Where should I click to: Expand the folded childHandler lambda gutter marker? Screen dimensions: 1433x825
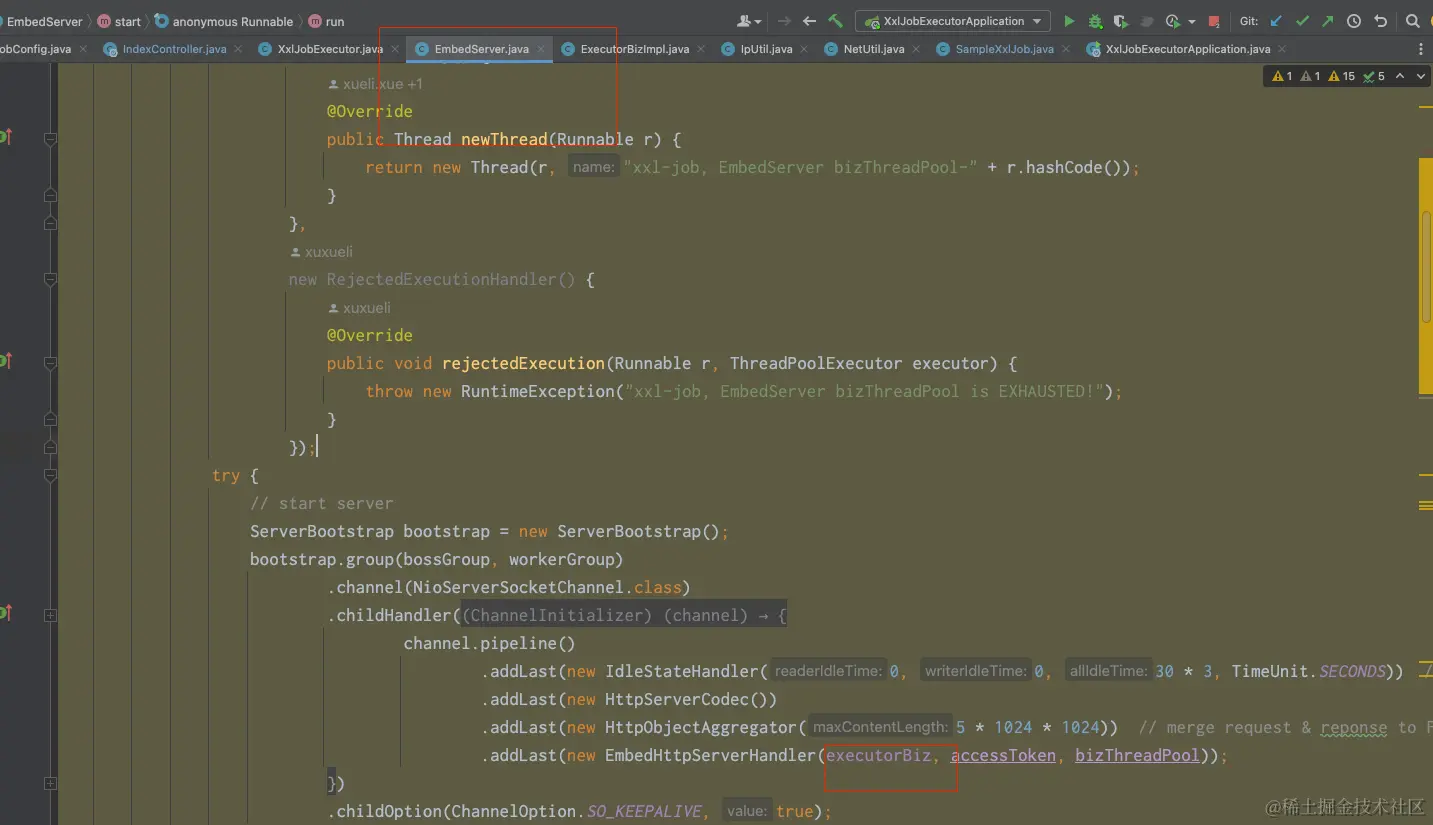50,616
